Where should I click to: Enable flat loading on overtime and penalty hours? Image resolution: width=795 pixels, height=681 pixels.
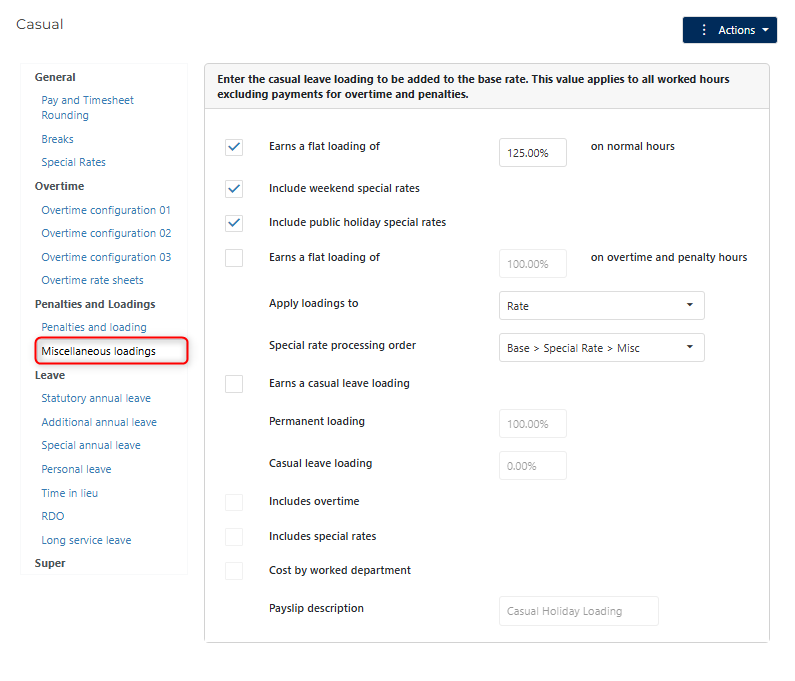coord(234,258)
